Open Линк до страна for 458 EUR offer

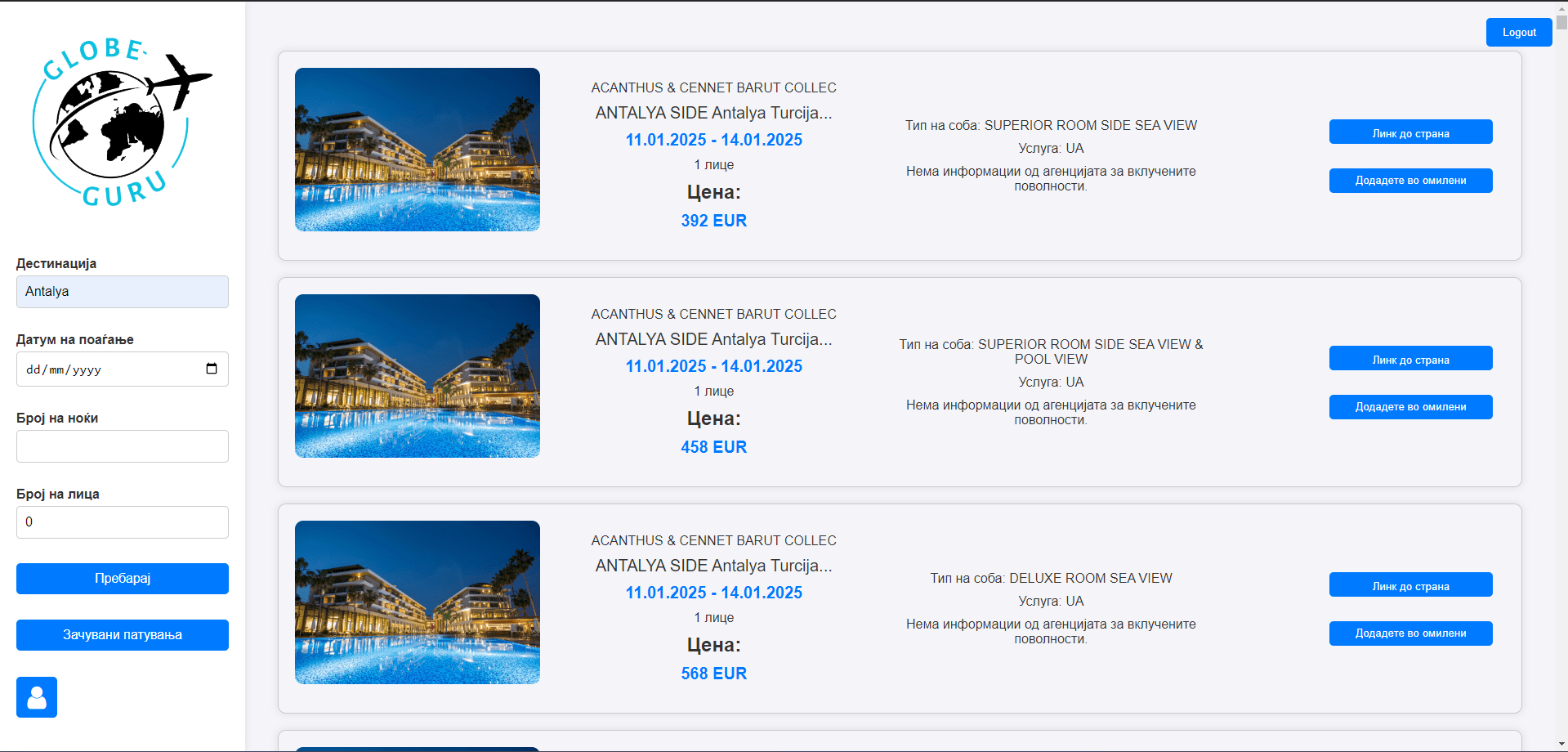(x=1410, y=359)
